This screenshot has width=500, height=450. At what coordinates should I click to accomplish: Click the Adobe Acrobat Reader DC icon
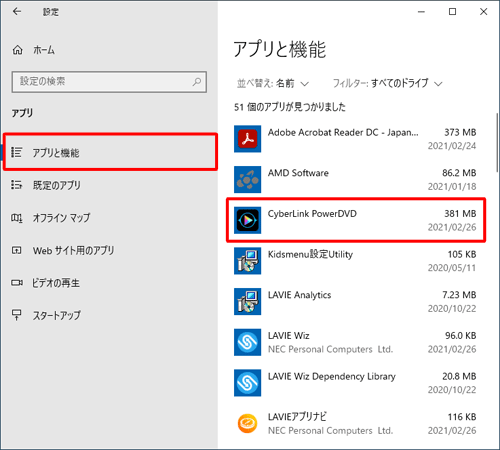(x=247, y=139)
